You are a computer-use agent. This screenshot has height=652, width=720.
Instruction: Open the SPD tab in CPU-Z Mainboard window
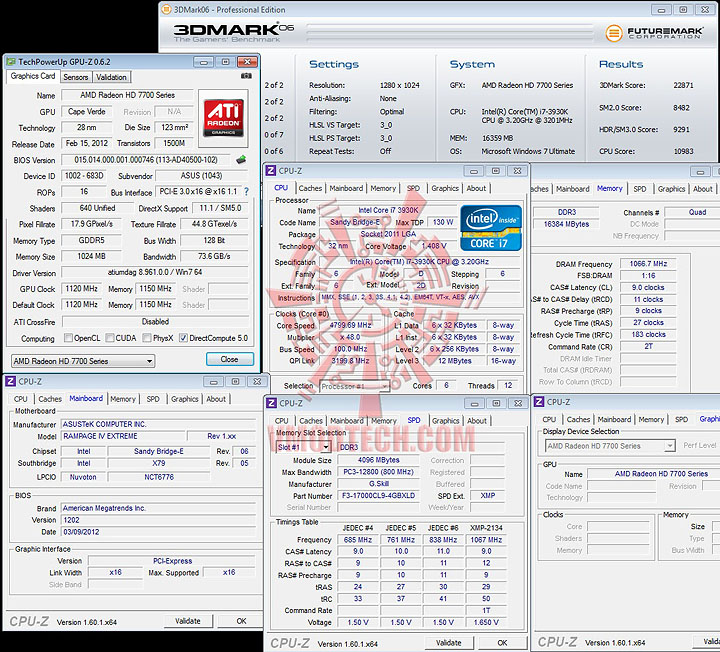point(153,399)
